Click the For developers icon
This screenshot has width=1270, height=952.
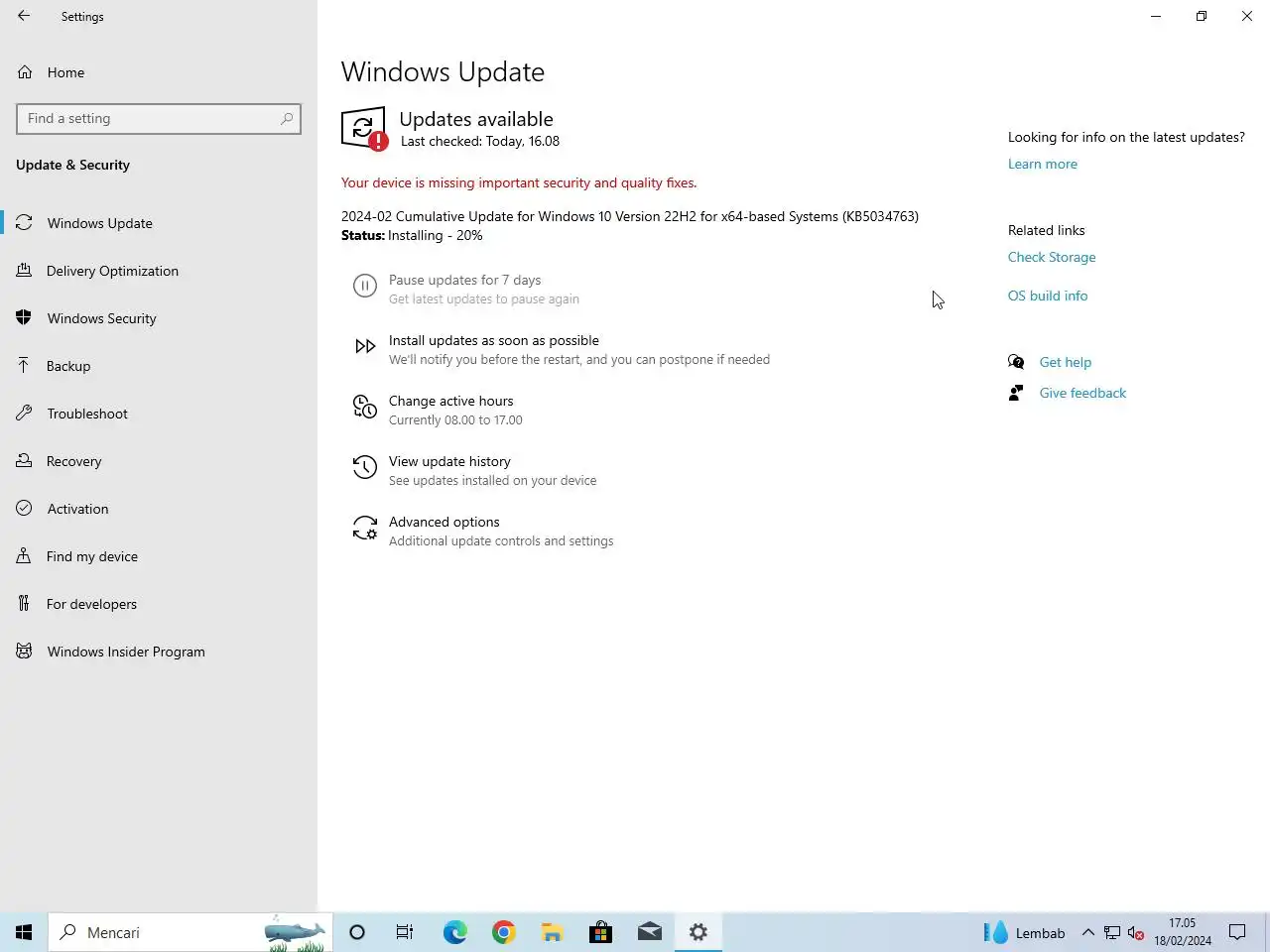coord(24,604)
